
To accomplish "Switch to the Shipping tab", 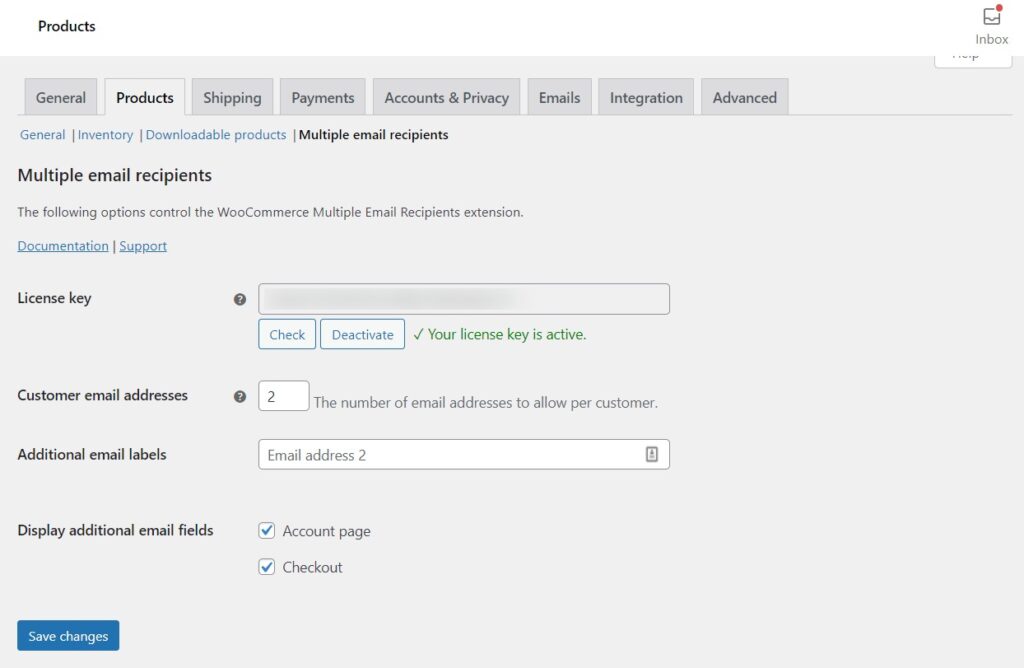I will click(232, 97).
